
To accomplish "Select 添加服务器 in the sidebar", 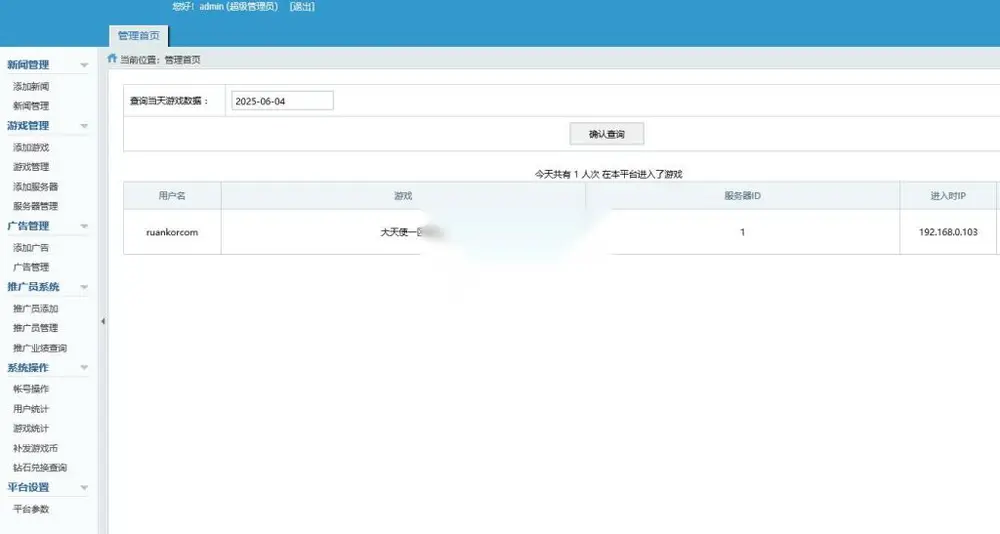I will [x=35, y=186].
